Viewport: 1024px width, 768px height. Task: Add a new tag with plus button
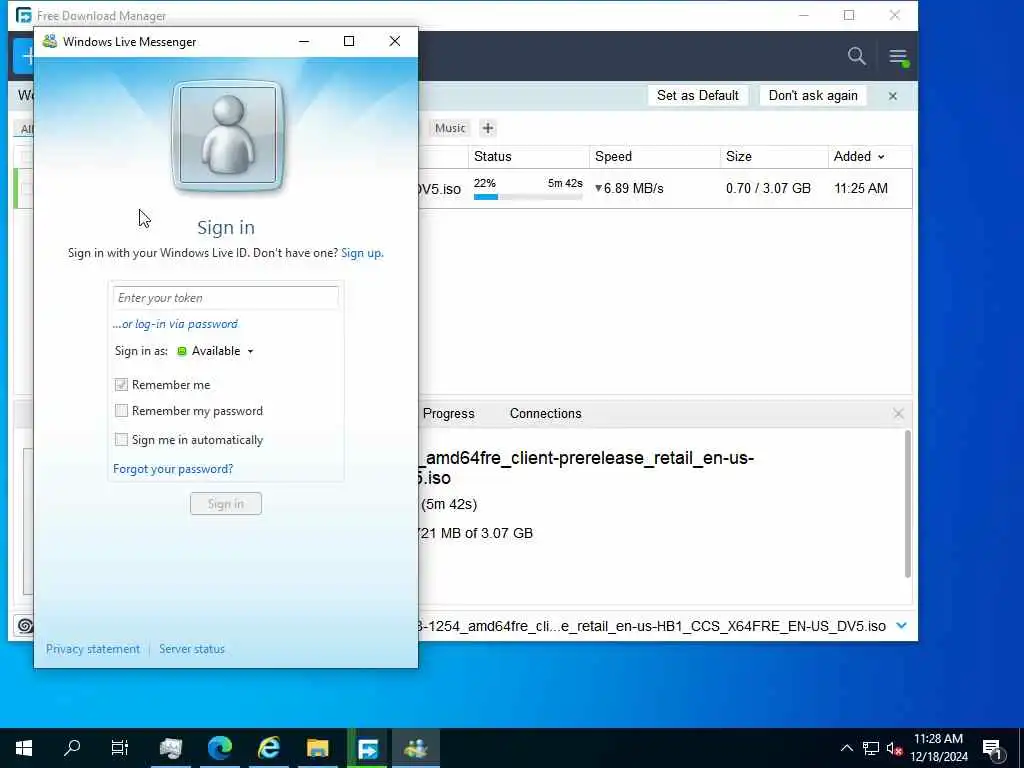coord(488,128)
